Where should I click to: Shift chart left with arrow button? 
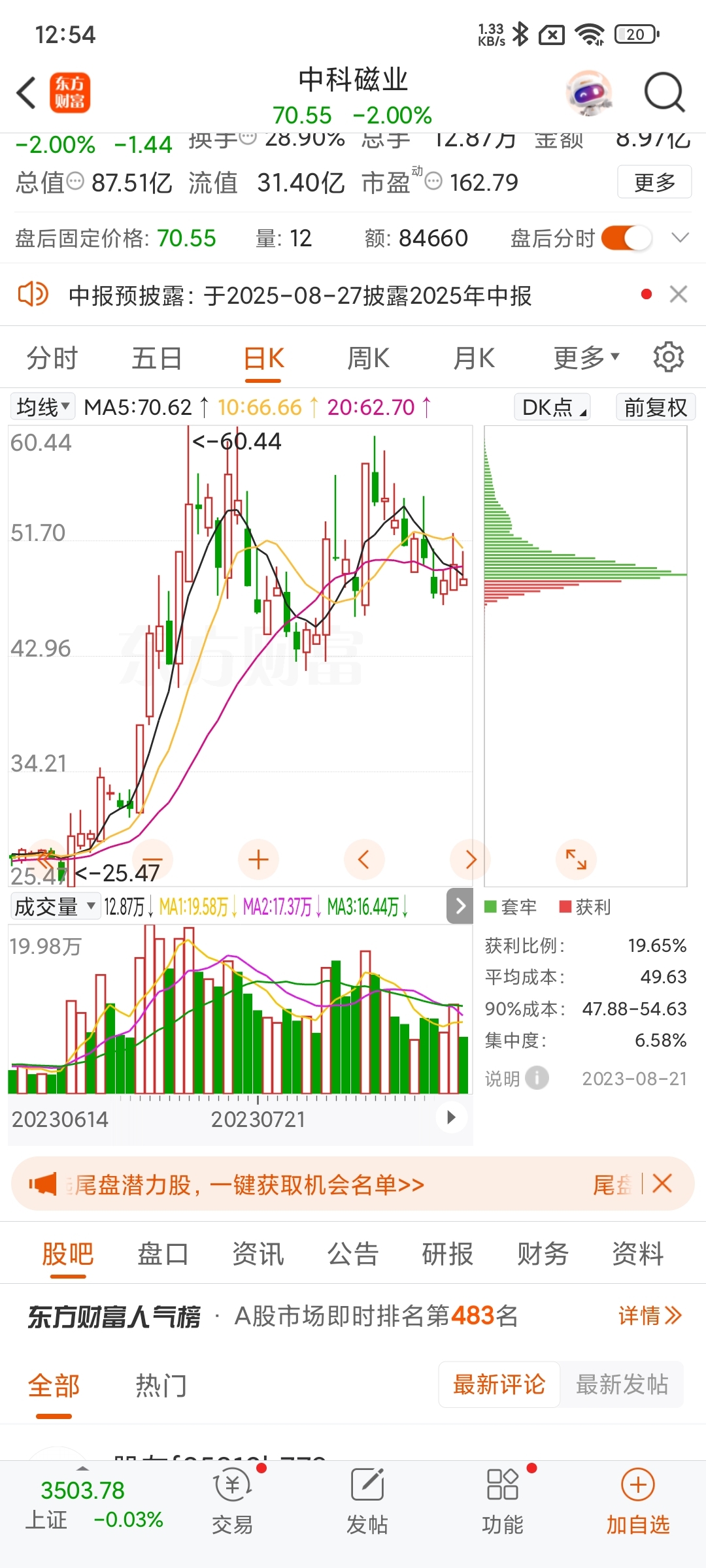pos(364,860)
